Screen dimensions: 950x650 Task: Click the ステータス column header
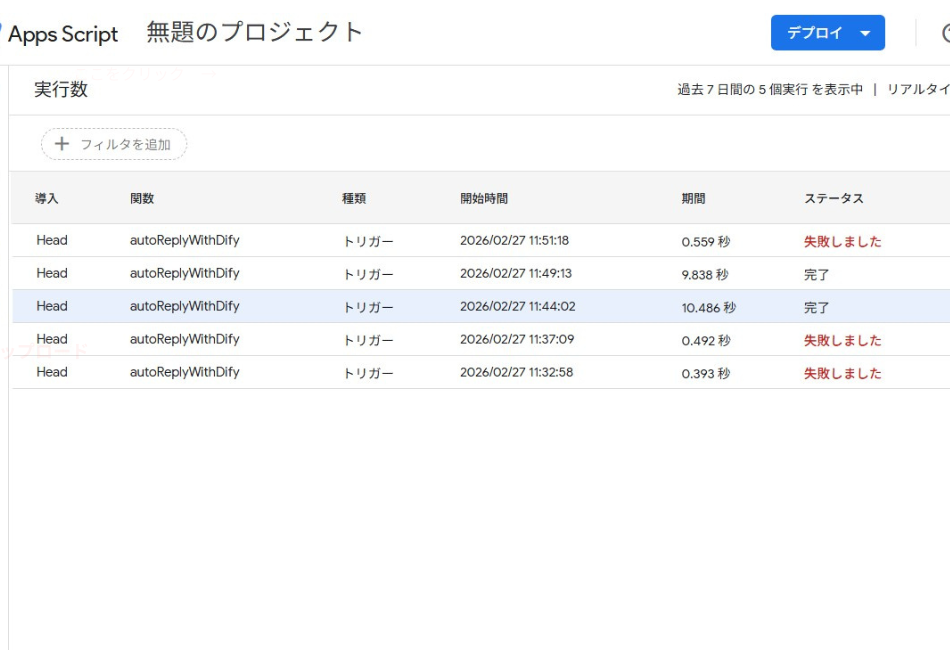point(833,199)
